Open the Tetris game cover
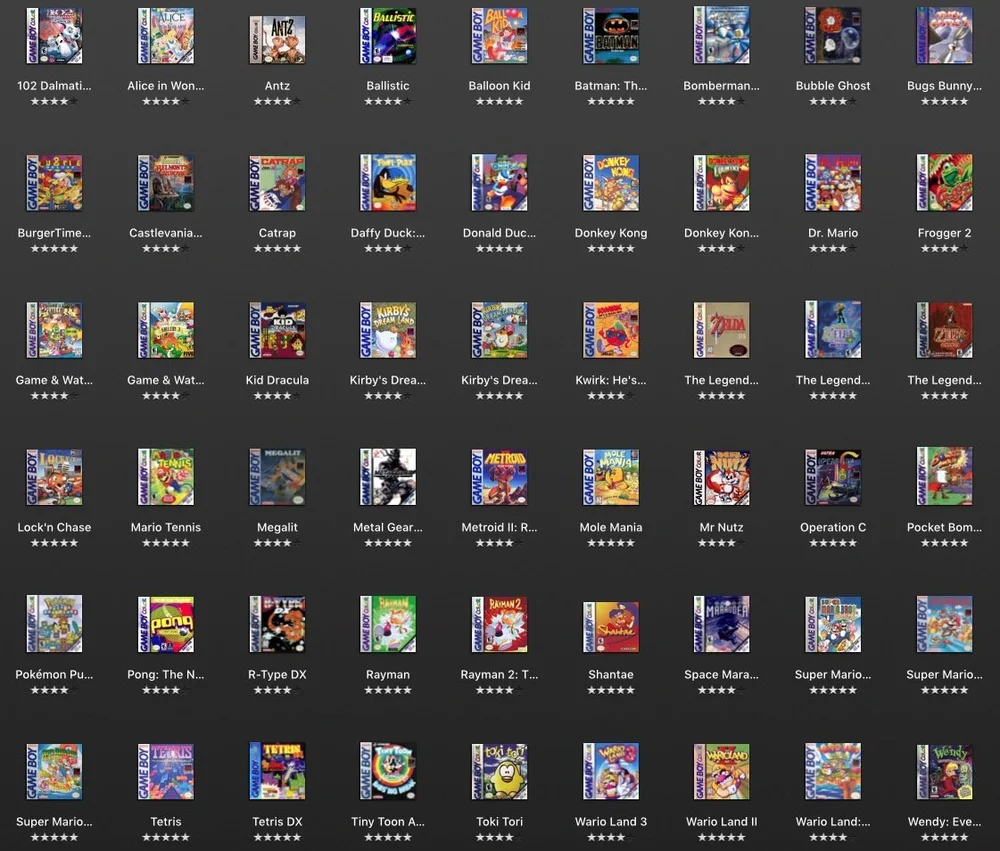The height and width of the screenshot is (851, 1000). [165, 771]
